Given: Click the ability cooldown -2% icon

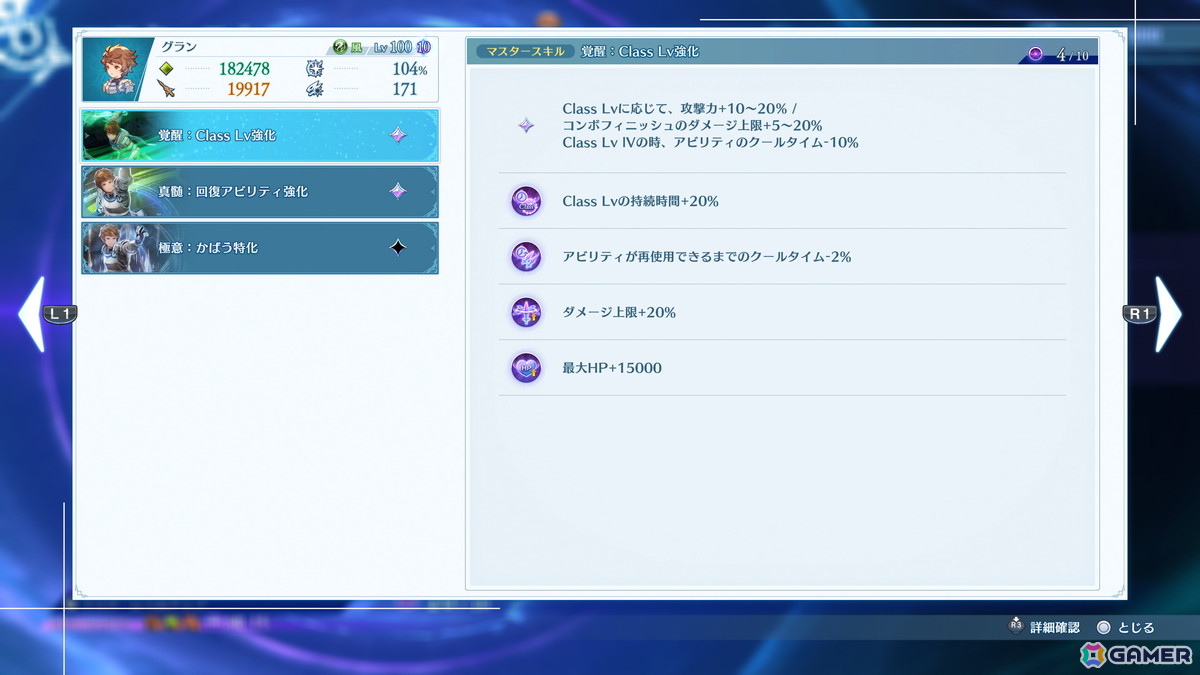Looking at the screenshot, I should (x=526, y=257).
